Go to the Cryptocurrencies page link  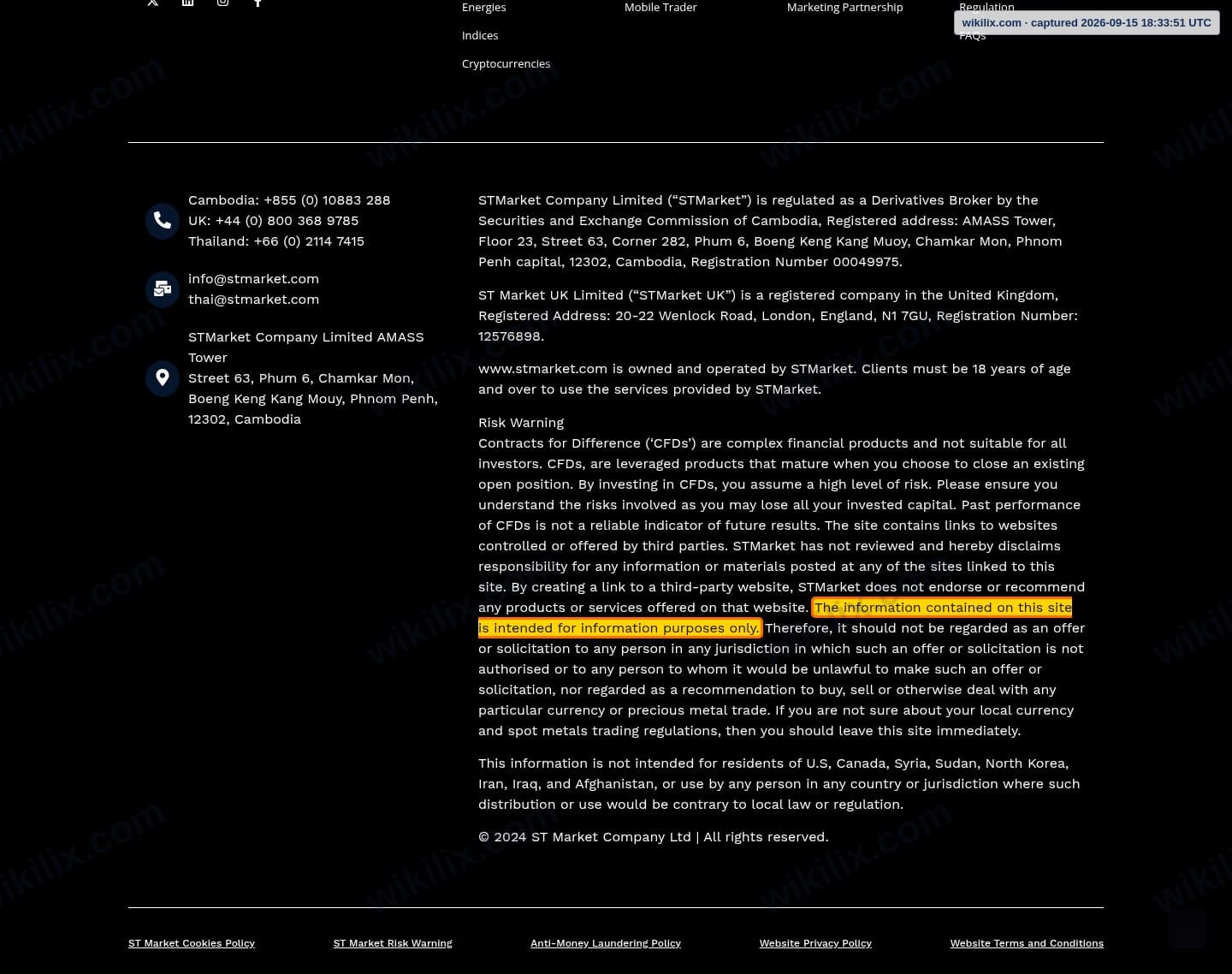pyautogui.click(x=506, y=63)
